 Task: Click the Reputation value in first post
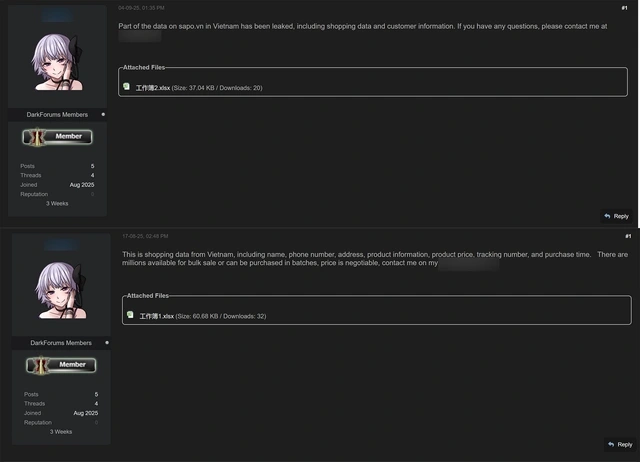(x=93, y=194)
